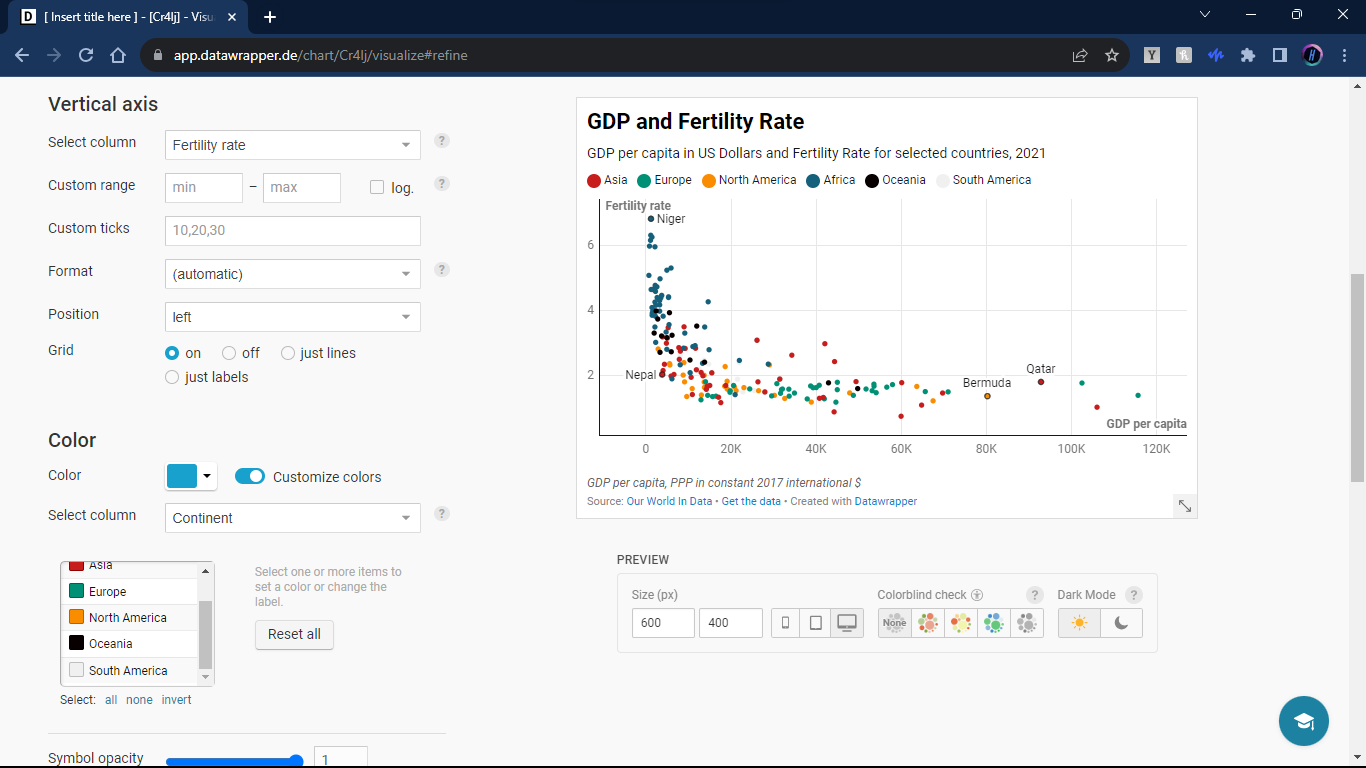
Task: Click the light mode sun icon
Action: click(x=1079, y=623)
